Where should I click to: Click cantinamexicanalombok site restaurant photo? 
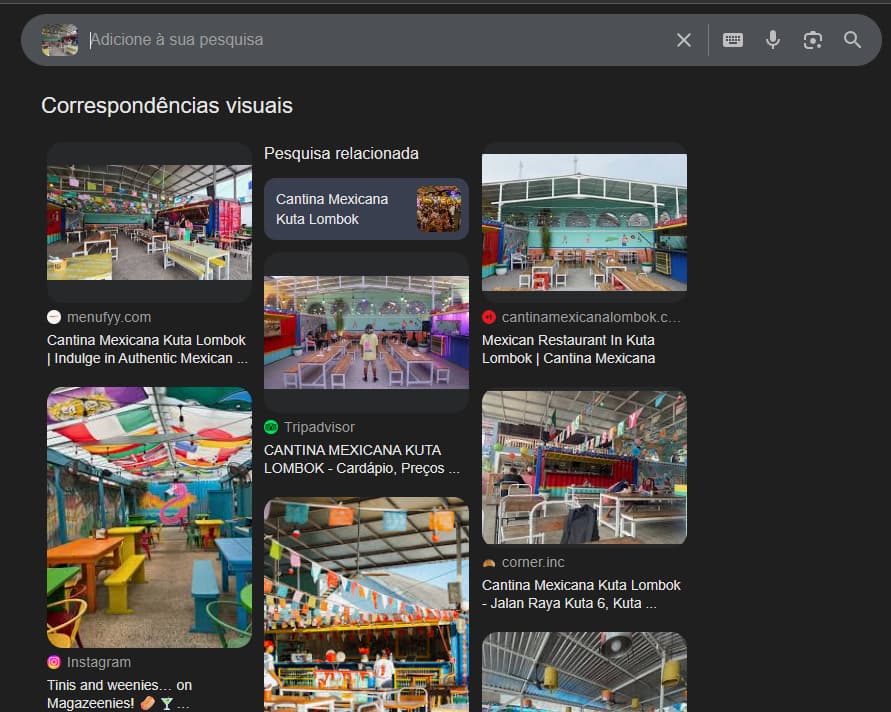click(584, 222)
